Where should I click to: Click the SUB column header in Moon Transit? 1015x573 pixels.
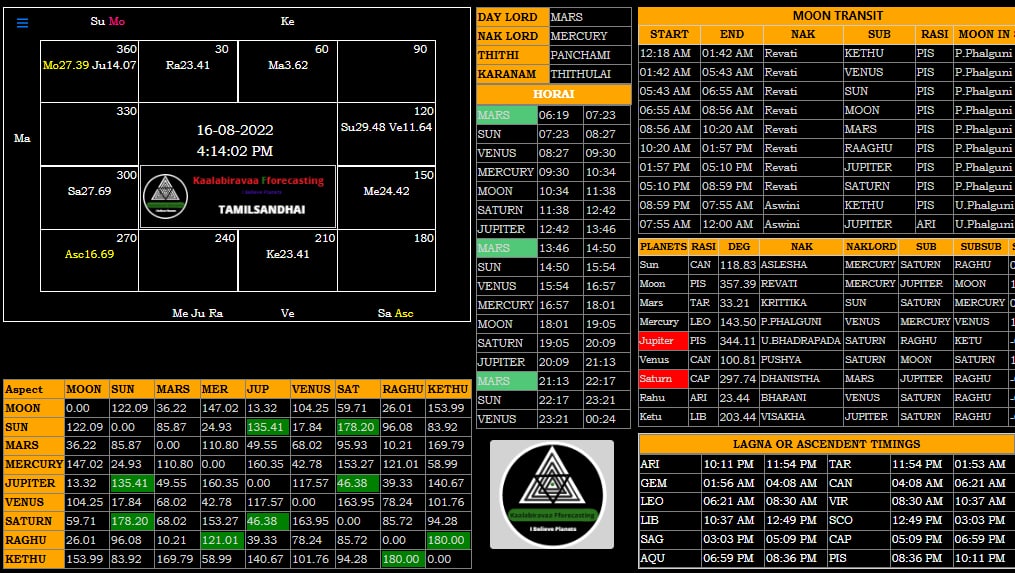pyautogui.click(x=878, y=34)
